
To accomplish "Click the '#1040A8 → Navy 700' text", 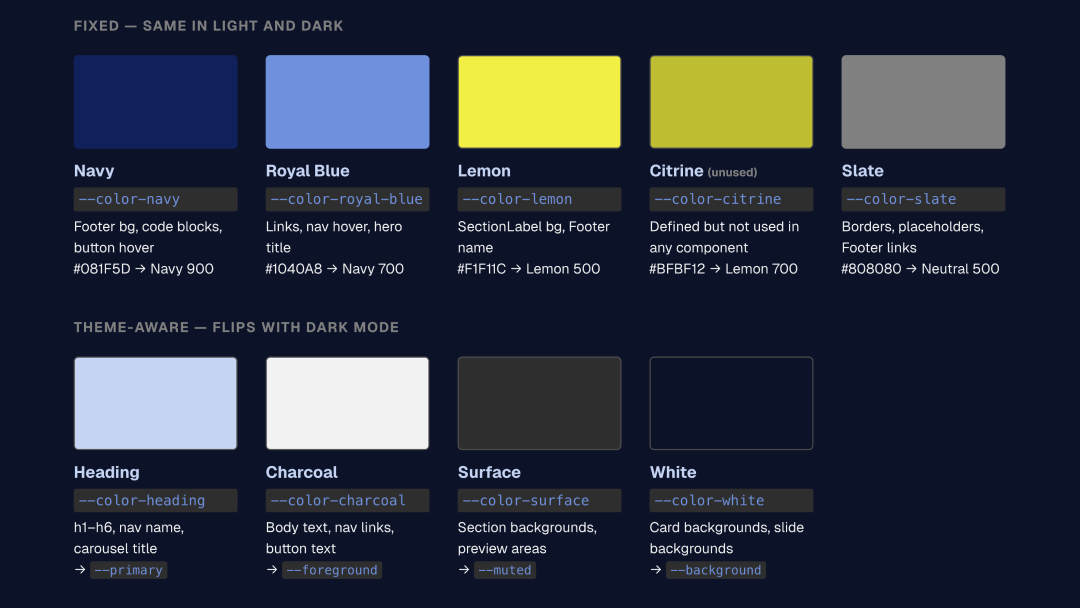I will click(x=335, y=269).
